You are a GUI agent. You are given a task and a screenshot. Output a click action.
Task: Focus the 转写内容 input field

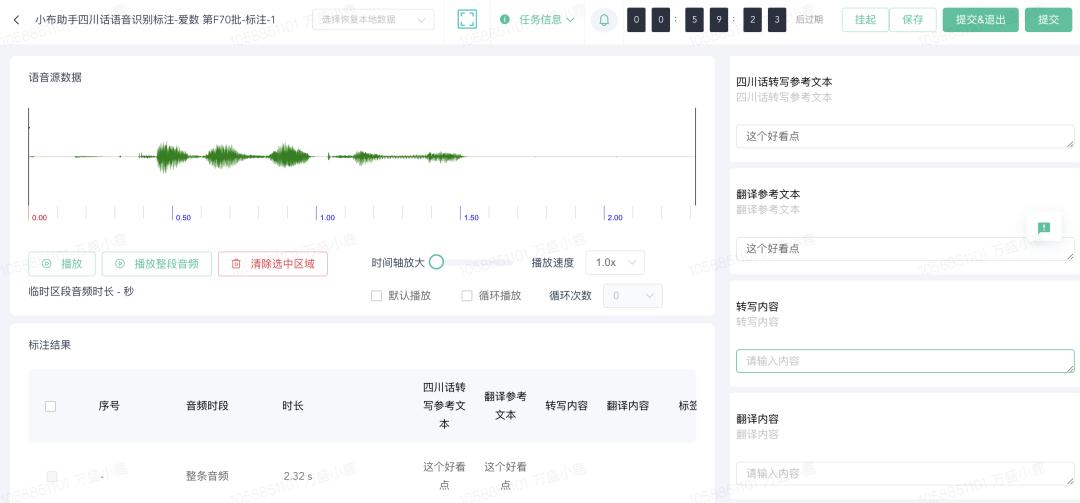click(x=905, y=361)
